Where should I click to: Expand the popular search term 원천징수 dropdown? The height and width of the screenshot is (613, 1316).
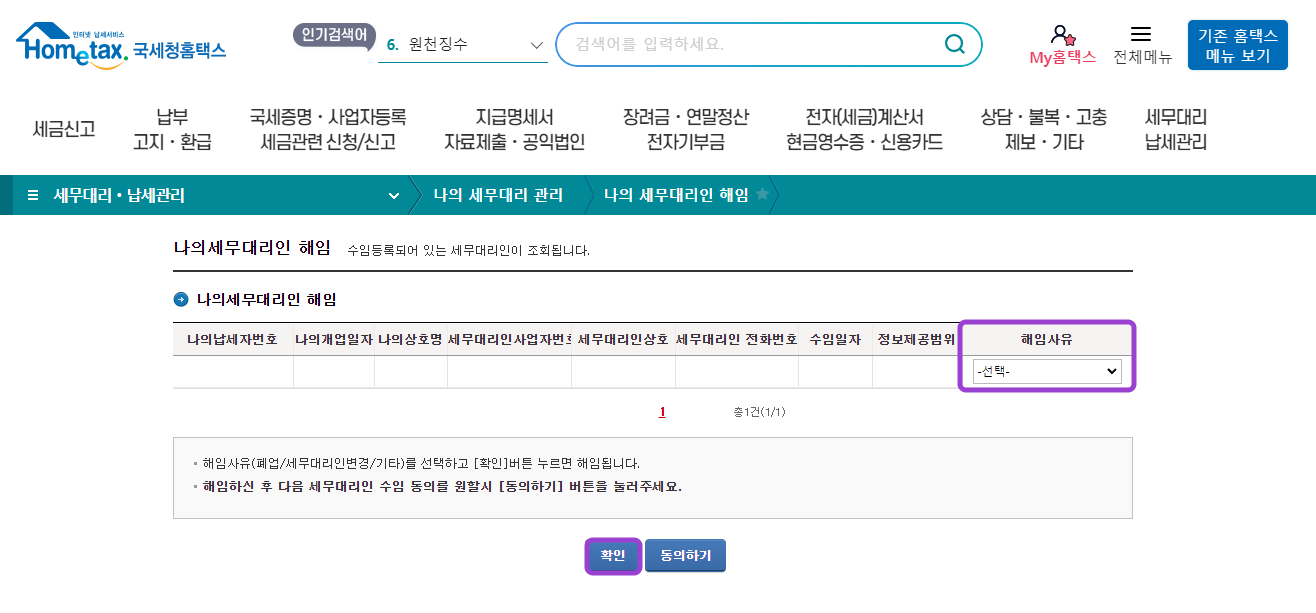coord(533,44)
